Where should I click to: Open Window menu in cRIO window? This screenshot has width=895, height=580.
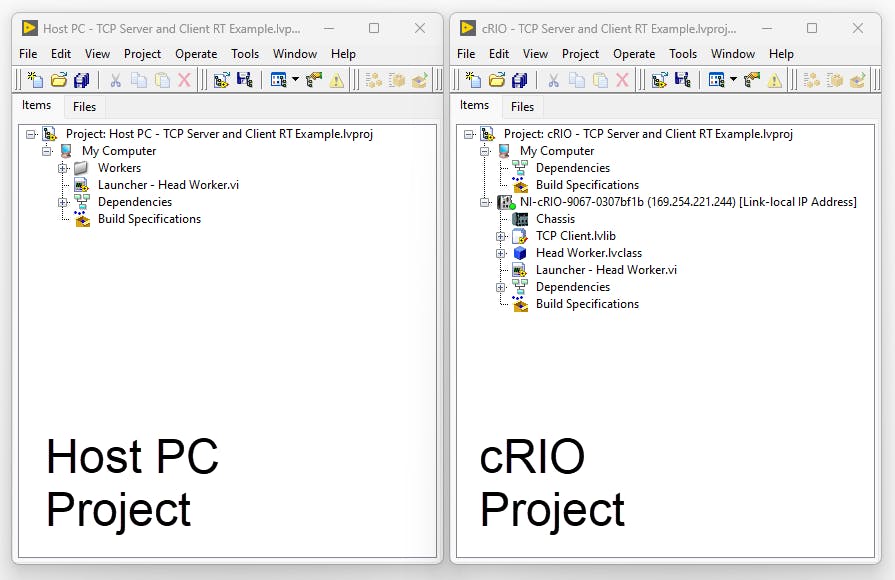(x=733, y=54)
